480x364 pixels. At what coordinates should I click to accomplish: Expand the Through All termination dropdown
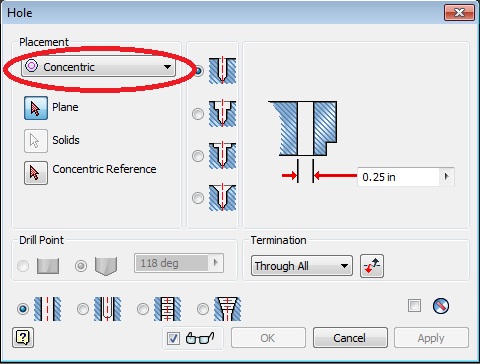[302, 266]
